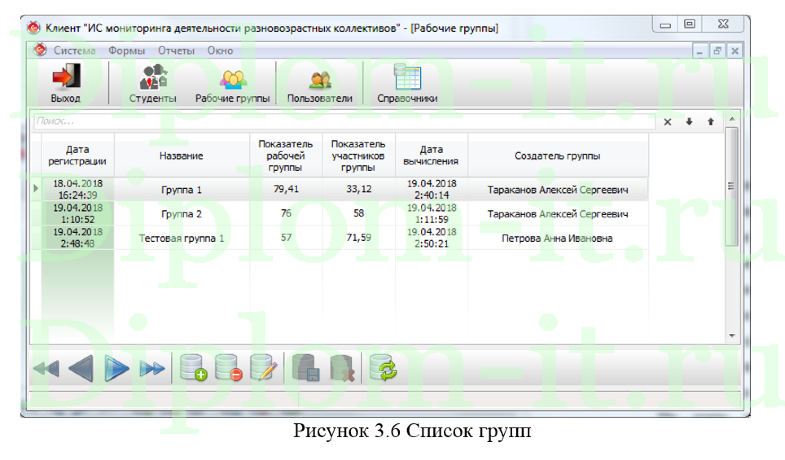Click the value 76 cell
Viewport: 785px width, 460px height.
(x=286, y=214)
